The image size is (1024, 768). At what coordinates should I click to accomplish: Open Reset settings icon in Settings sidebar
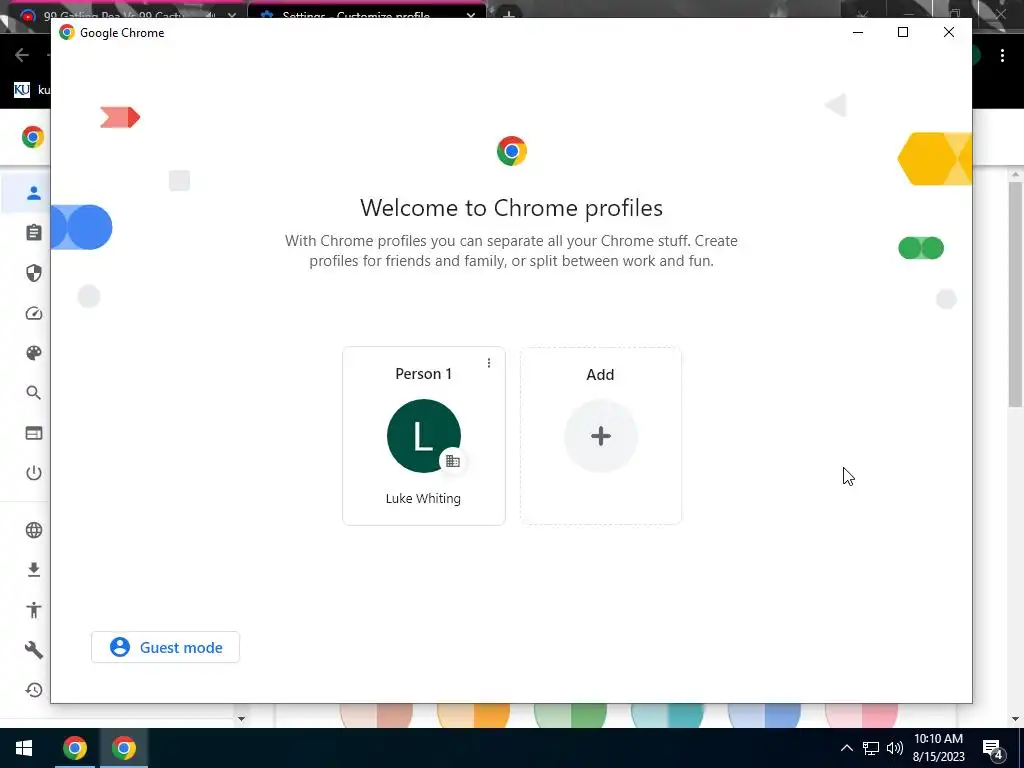tap(33, 690)
